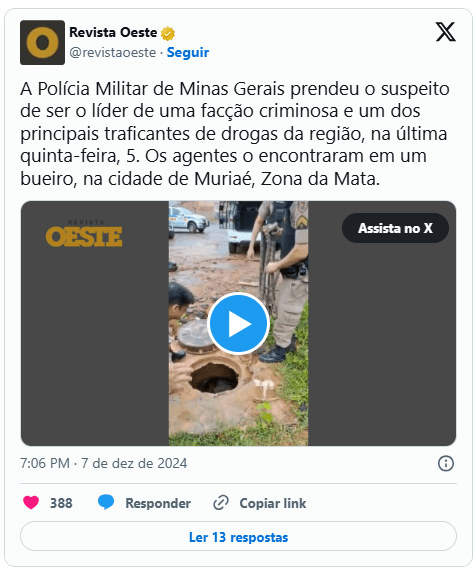Like the tweet with the heart icon
The height and width of the screenshot is (569, 474).
pyautogui.click(x=31, y=503)
